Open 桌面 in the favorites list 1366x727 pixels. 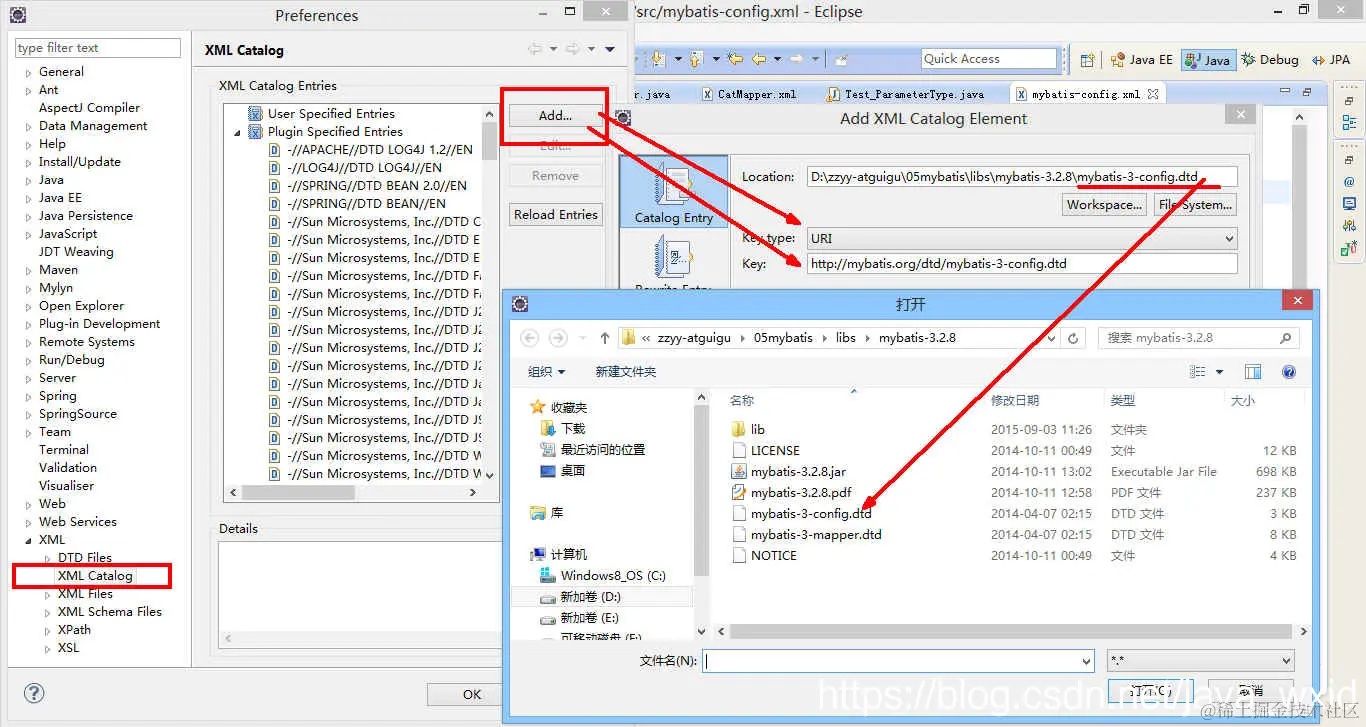(562, 471)
